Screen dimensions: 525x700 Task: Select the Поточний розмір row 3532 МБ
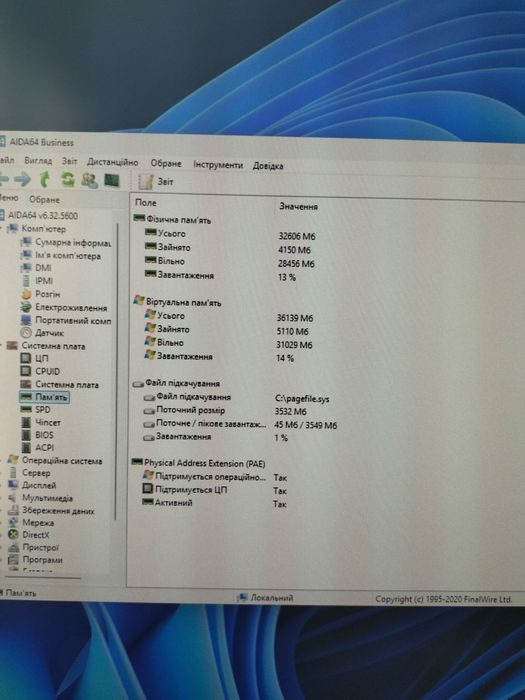225,411
